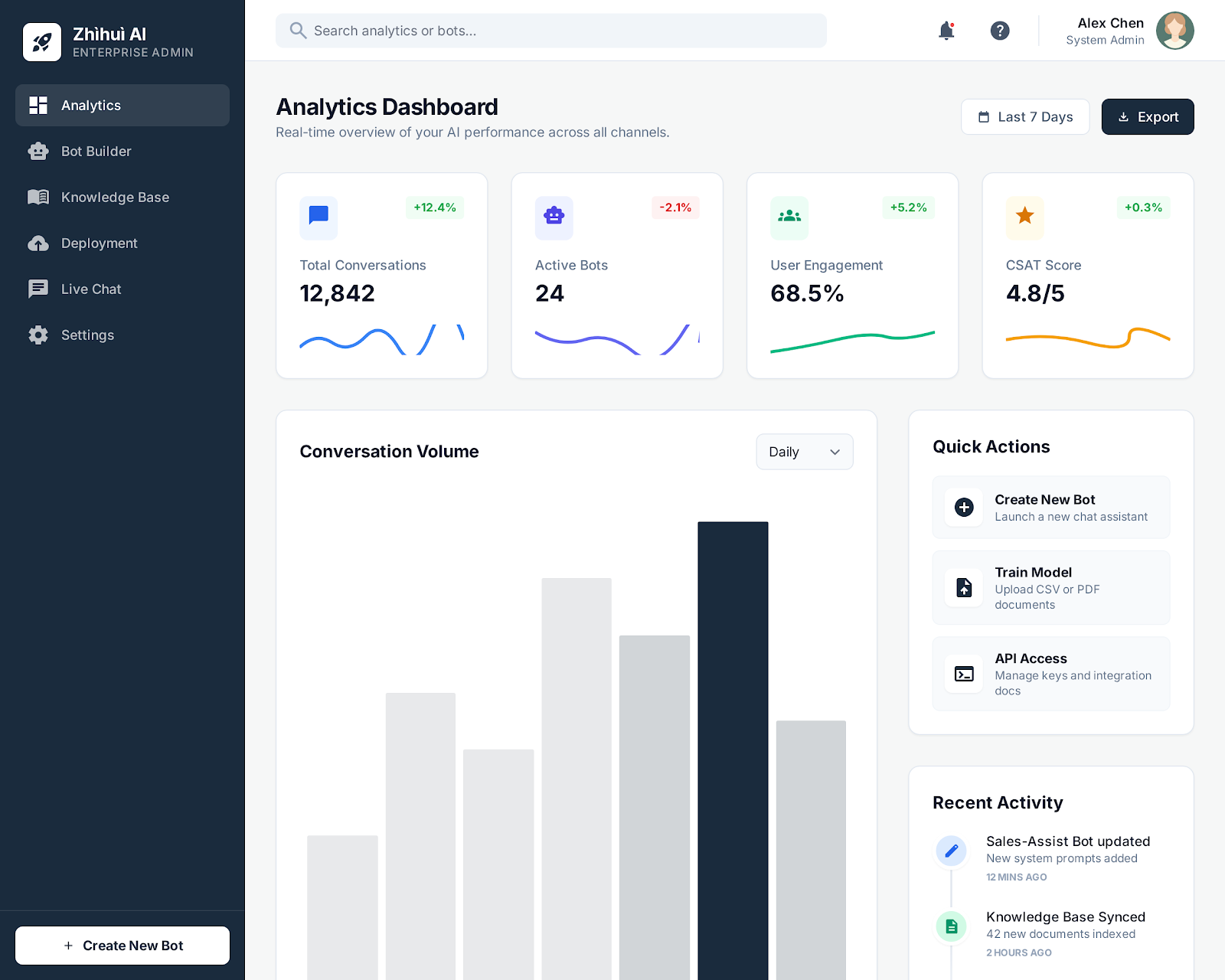The image size is (1225, 980).
Task: Open the Zhihui AI rocket logo
Action: [42, 41]
